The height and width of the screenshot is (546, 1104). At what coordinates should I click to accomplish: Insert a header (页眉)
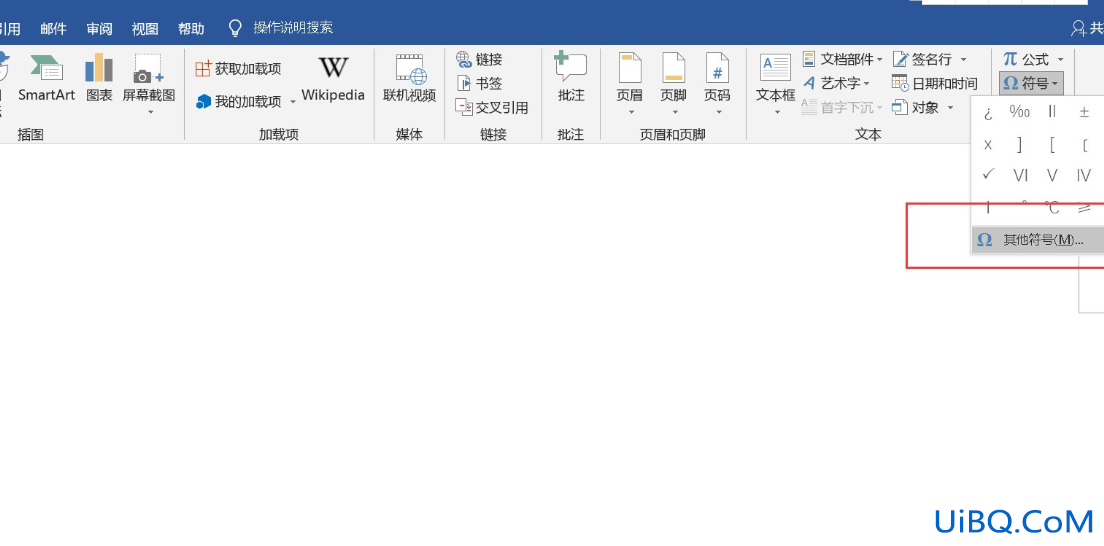click(x=629, y=79)
